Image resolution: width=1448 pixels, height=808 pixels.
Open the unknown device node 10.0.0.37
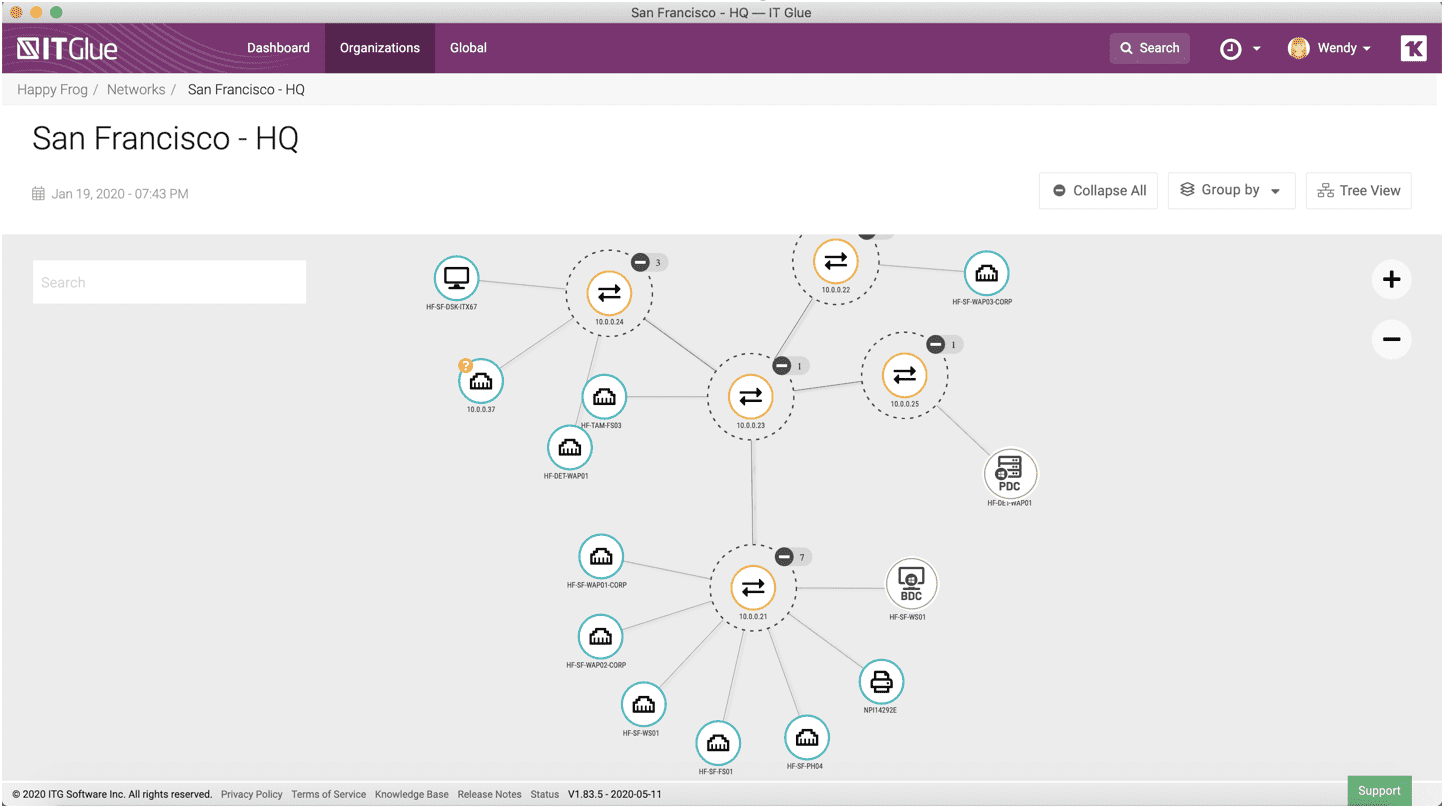point(481,381)
